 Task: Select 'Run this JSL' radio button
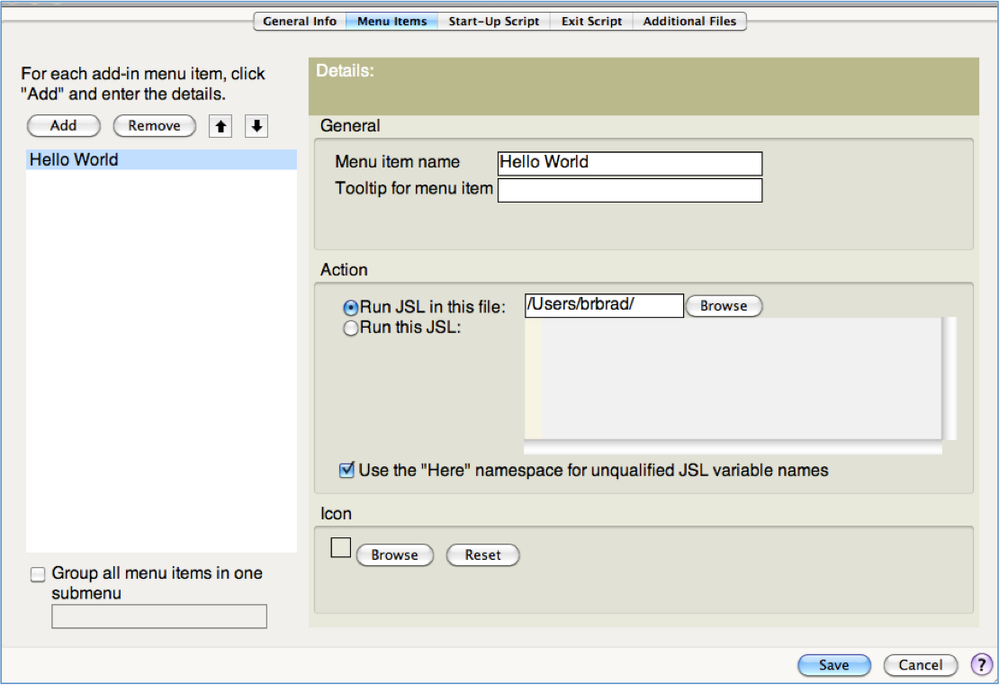coord(350,328)
